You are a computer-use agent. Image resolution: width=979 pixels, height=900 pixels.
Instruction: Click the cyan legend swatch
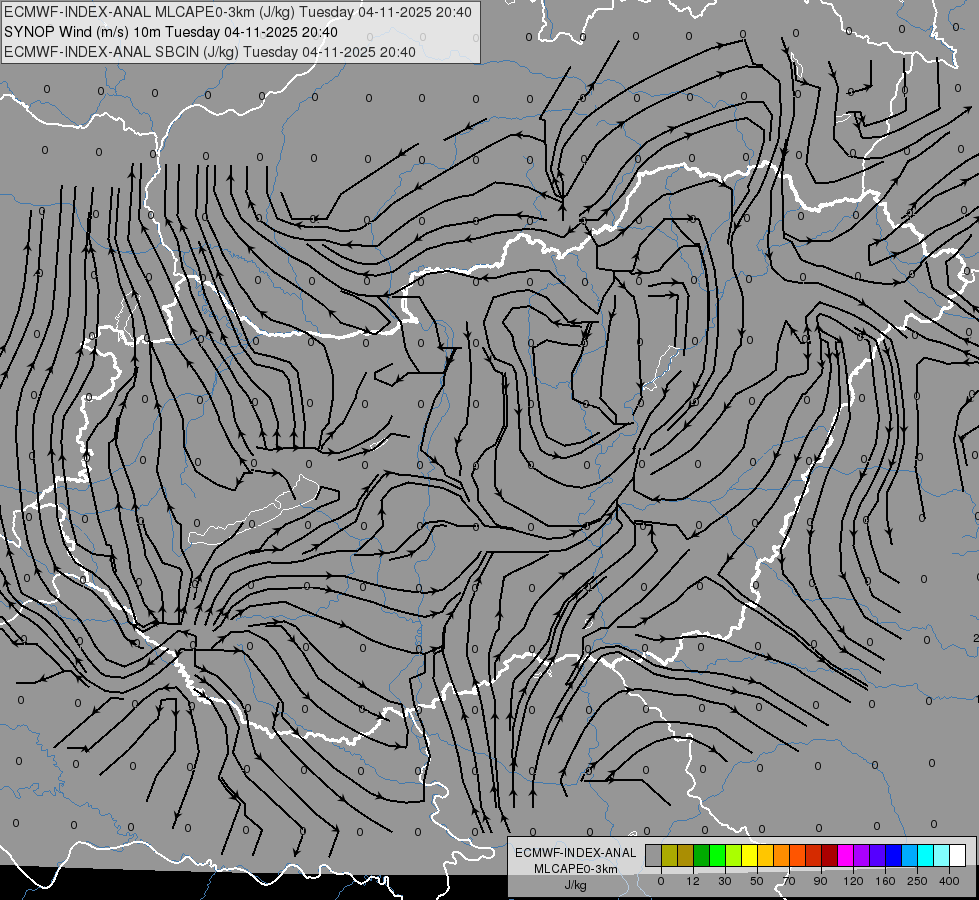(925, 855)
